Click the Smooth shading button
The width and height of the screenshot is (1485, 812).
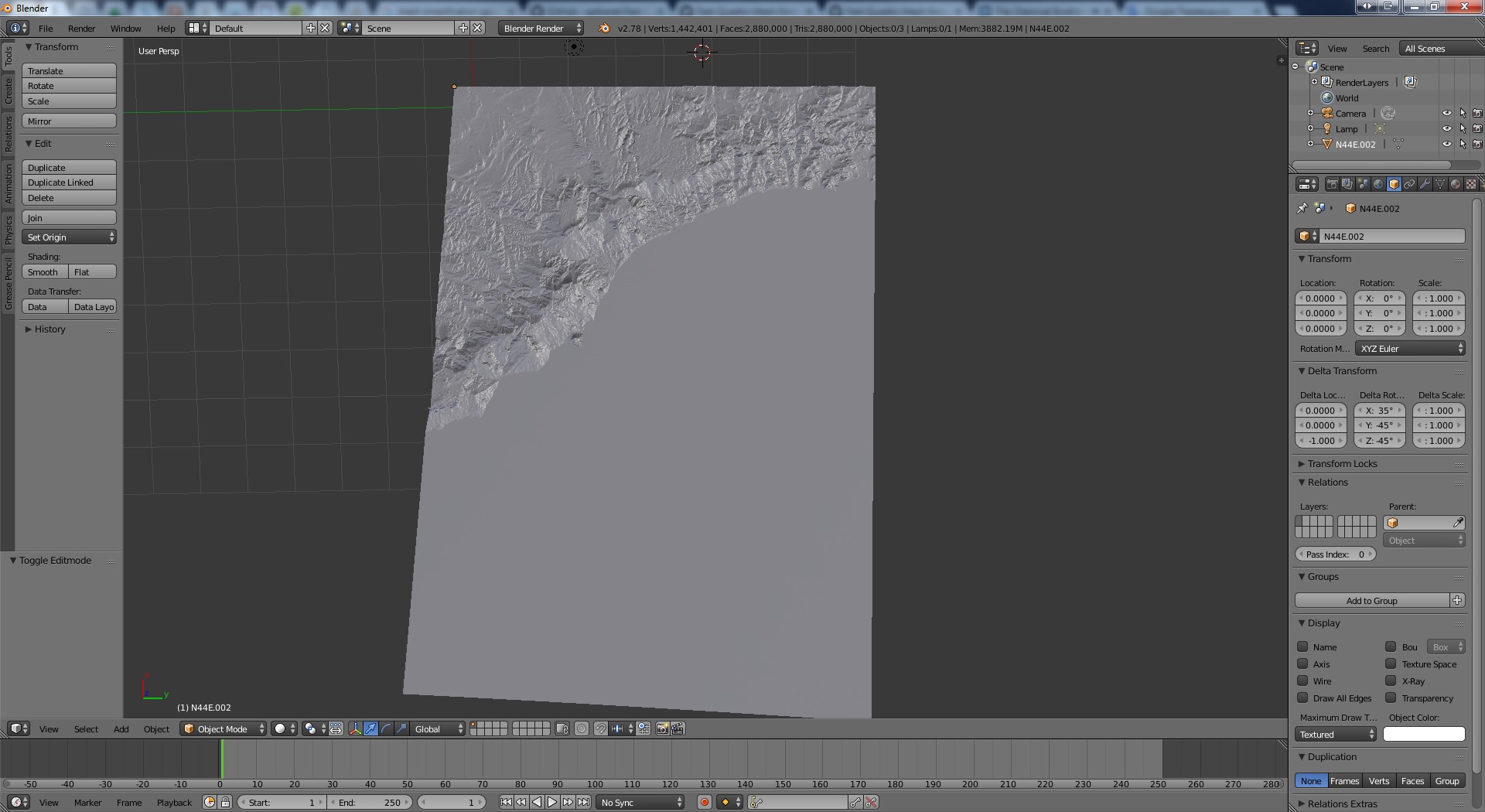tap(44, 272)
